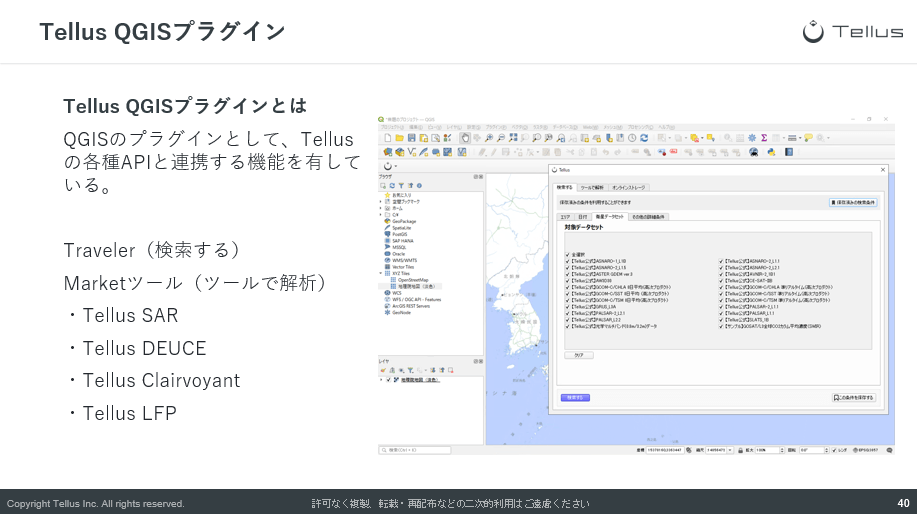The image size is (917, 514).
Task: Click the クリア button
Action: [578, 355]
